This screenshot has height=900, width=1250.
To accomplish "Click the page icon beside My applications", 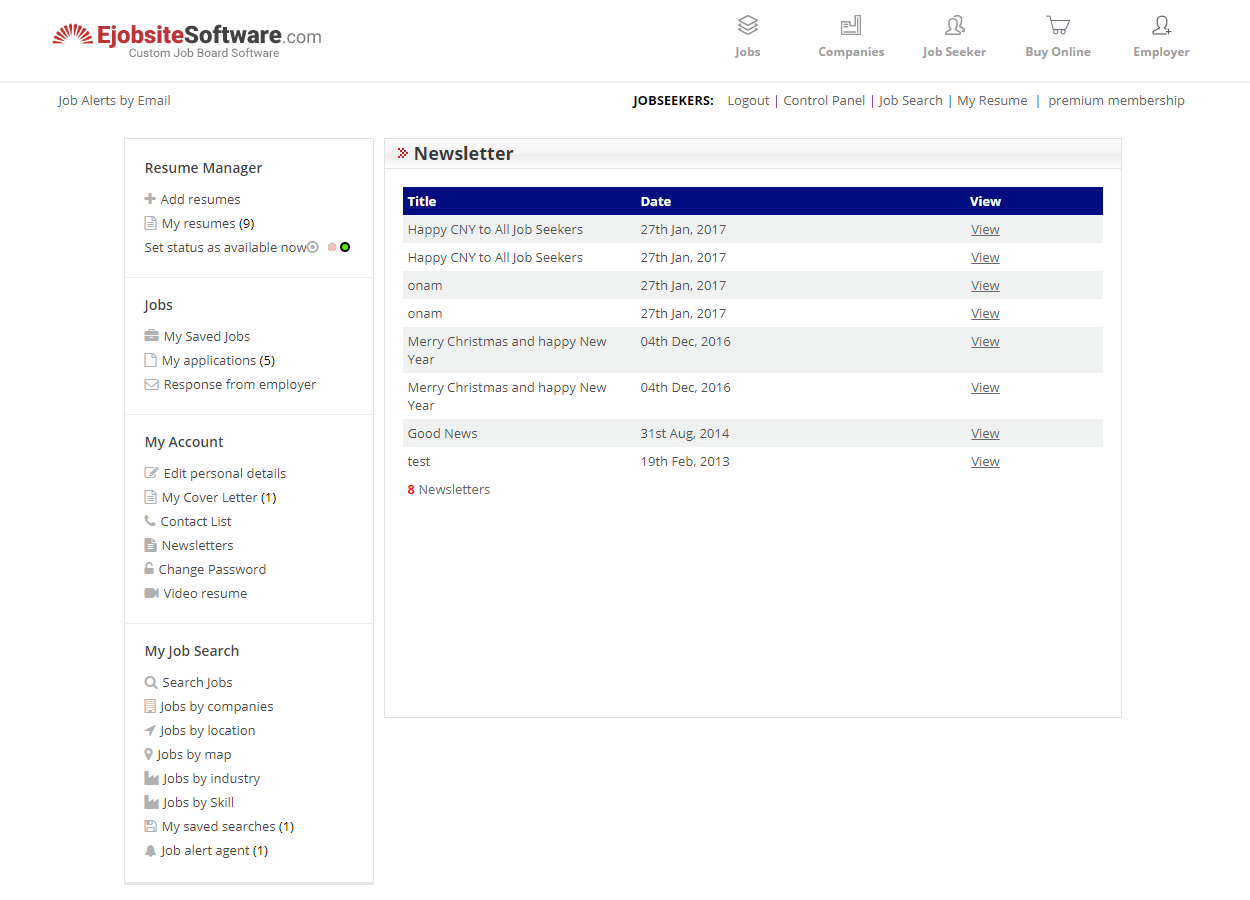I will [150, 360].
